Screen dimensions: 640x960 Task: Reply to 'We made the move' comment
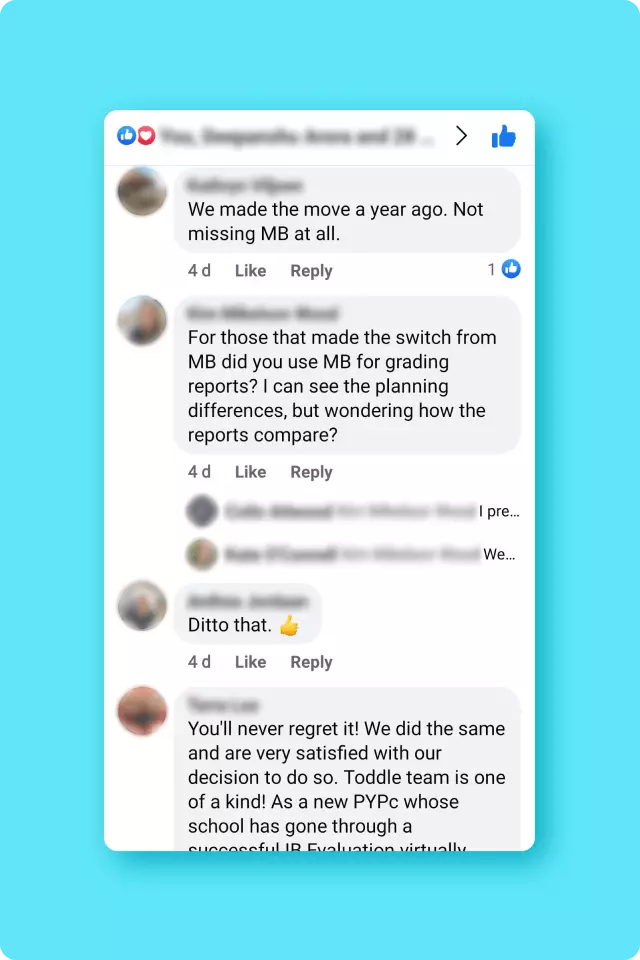coord(311,271)
